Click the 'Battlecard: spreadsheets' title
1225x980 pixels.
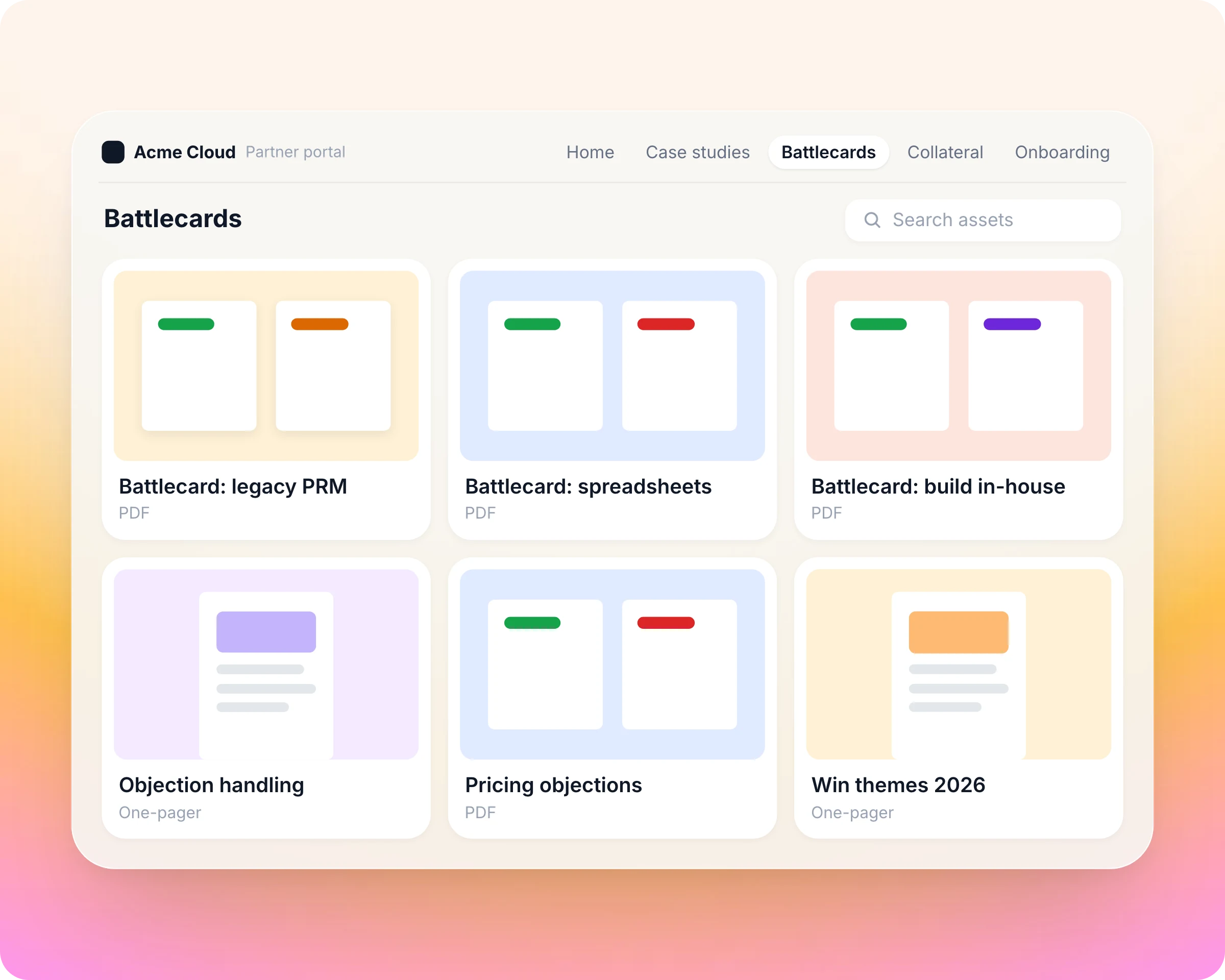click(588, 487)
